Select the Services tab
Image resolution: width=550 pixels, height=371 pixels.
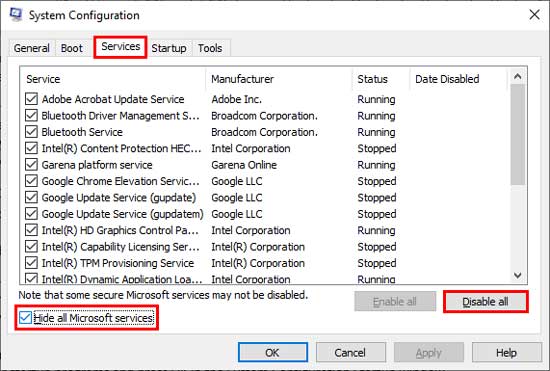(x=120, y=47)
